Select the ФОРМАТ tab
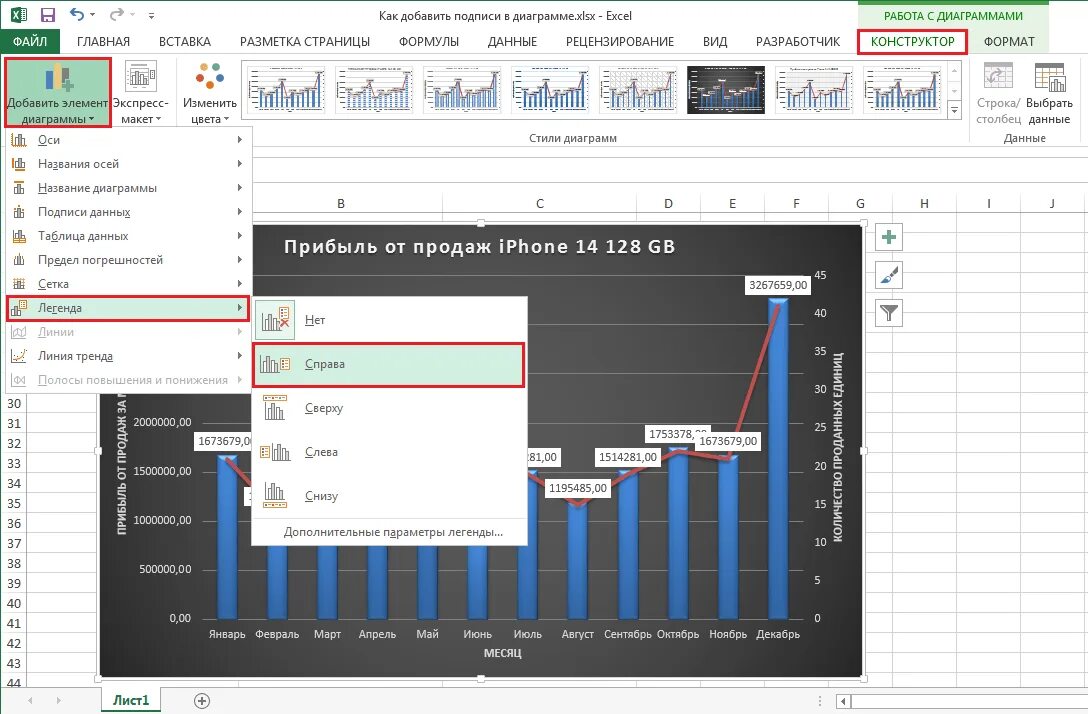This screenshot has height=714, width=1088. (1009, 42)
